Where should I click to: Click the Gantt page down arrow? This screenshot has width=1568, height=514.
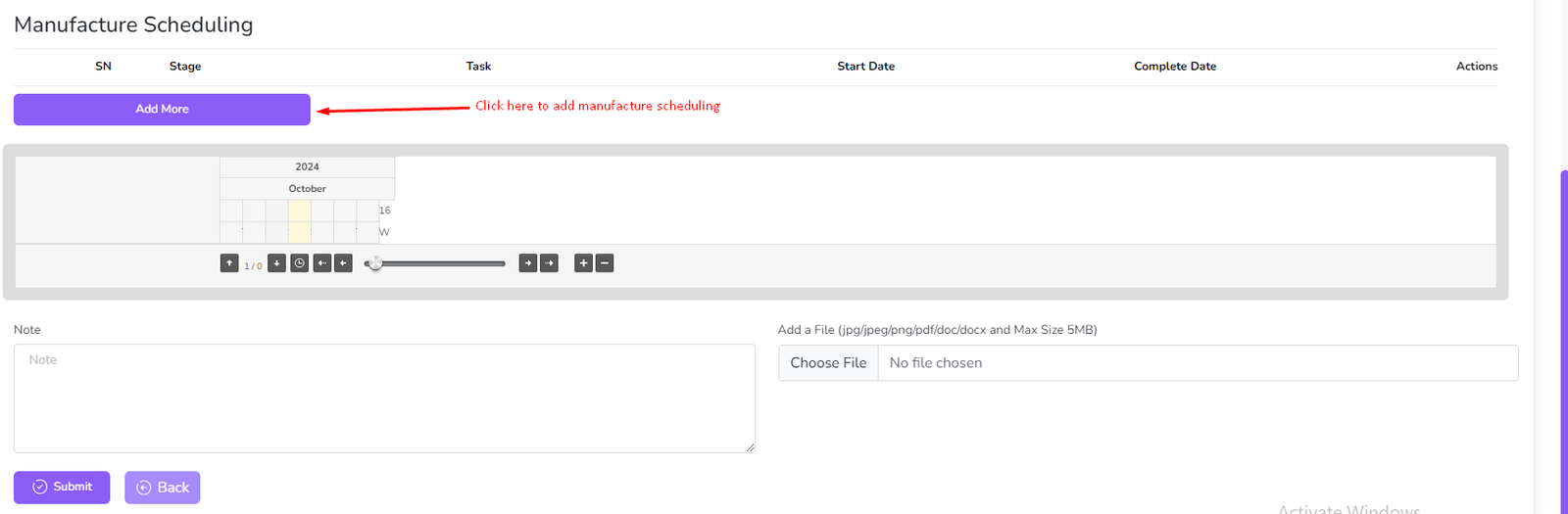click(277, 263)
